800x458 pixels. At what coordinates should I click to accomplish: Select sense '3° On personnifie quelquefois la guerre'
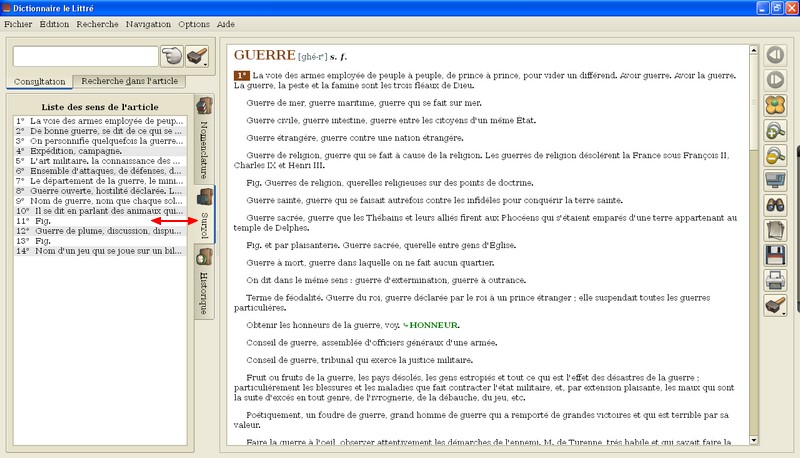click(99, 141)
